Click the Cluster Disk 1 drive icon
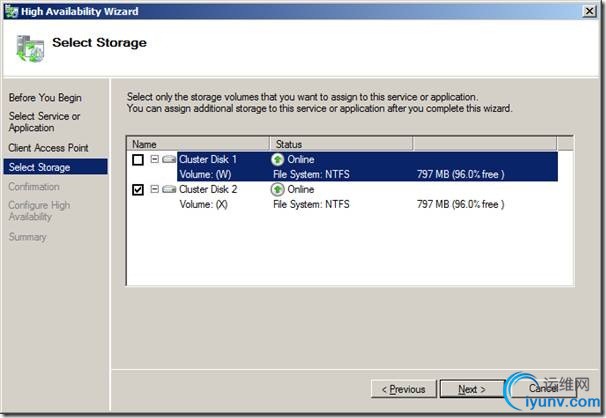This screenshot has width=606, height=418. [x=169, y=159]
